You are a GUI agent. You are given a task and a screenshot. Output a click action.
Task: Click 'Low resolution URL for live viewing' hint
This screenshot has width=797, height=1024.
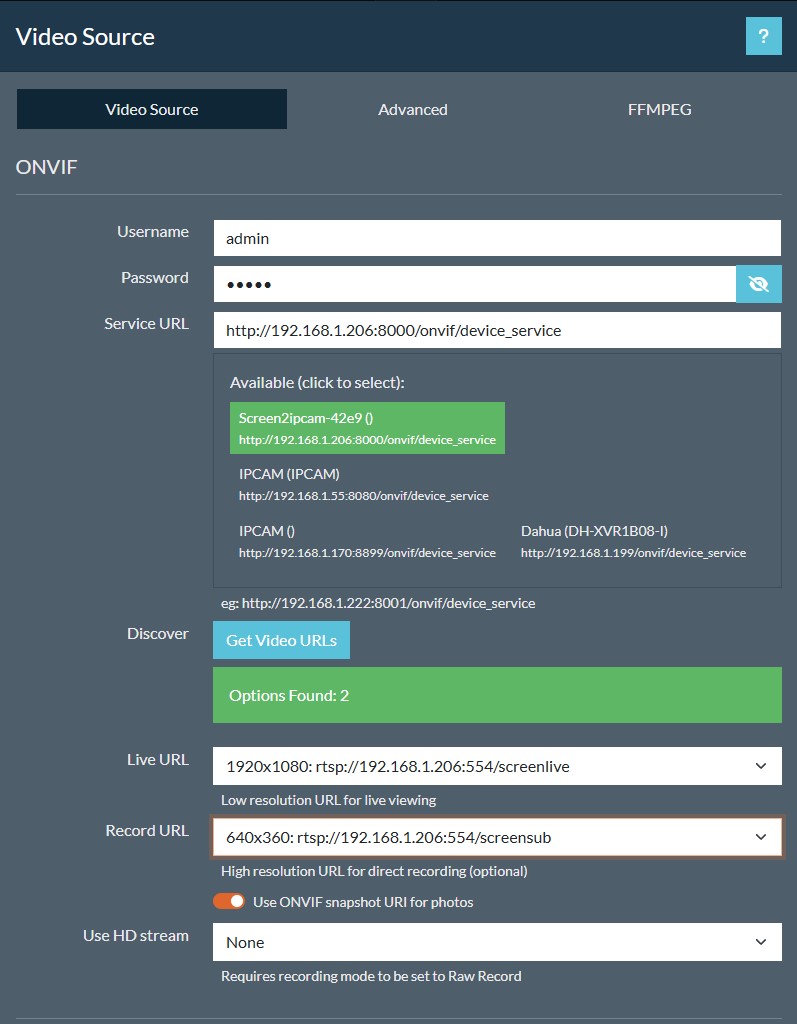click(329, 800)
